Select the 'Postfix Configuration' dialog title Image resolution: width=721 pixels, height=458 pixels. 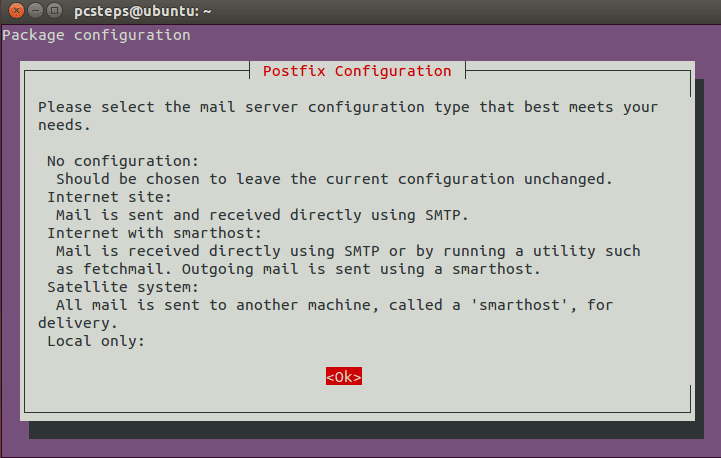pyautogui.click(x=357, y=71)
